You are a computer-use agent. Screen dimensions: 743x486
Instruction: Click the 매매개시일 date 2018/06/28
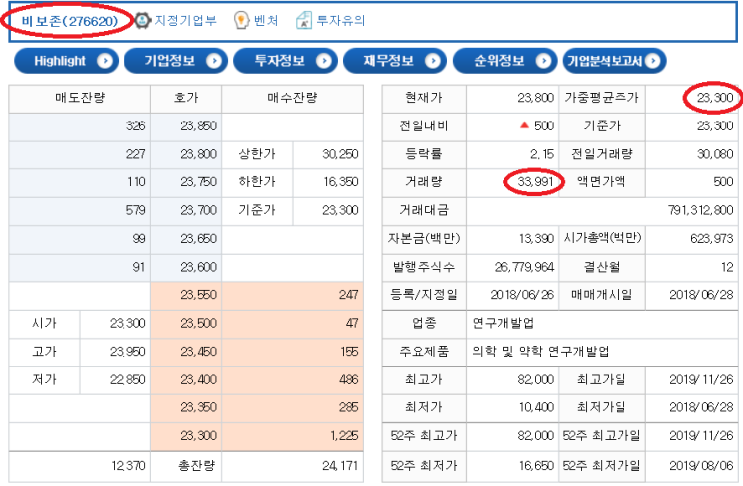(x=701, y=295)
